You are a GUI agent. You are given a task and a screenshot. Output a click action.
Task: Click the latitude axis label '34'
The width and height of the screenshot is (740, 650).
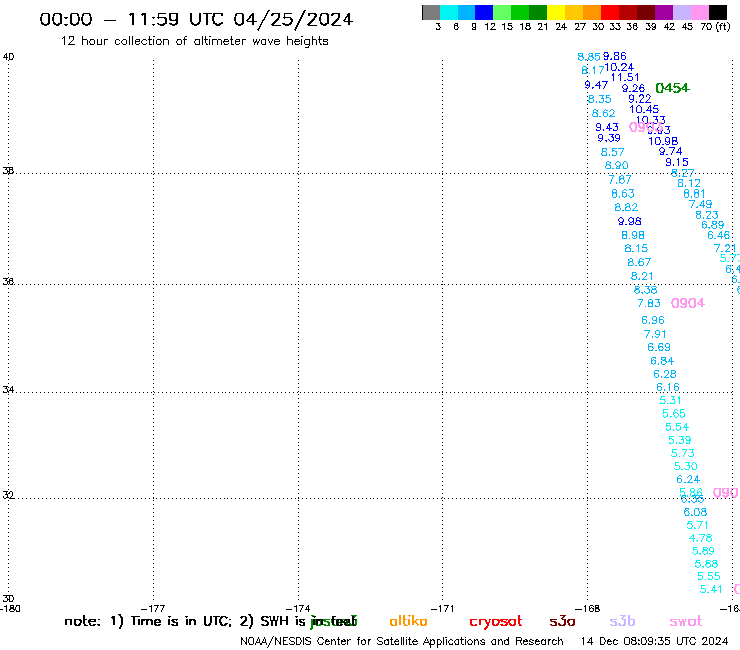point(8,390)
